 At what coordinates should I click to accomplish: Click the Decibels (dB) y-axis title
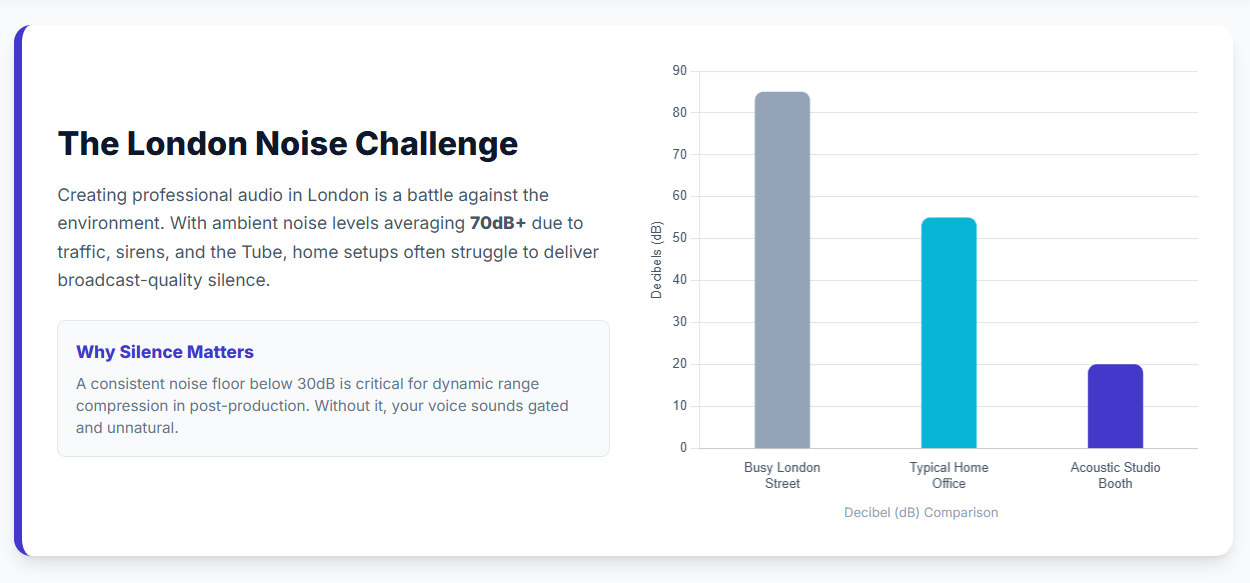point(657,260)
